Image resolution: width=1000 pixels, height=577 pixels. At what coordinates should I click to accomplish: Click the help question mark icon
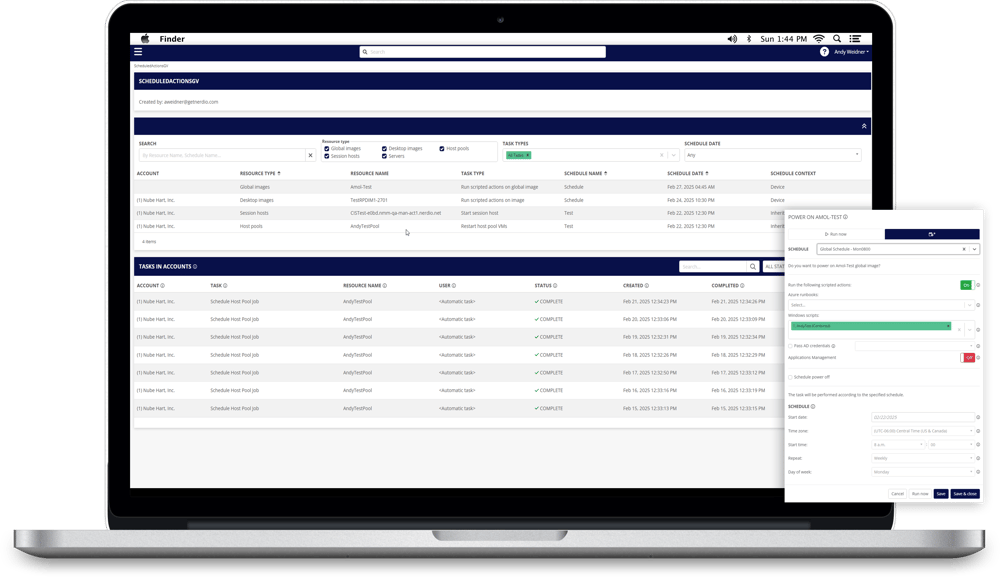pos(825,53)
